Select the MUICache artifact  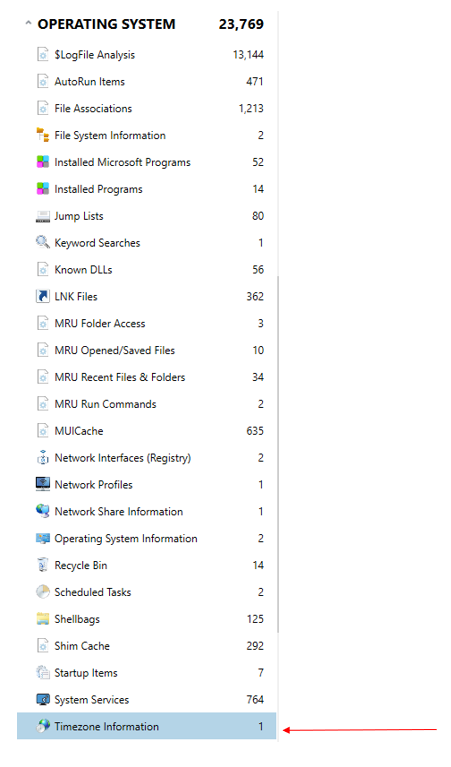(147, 431)
